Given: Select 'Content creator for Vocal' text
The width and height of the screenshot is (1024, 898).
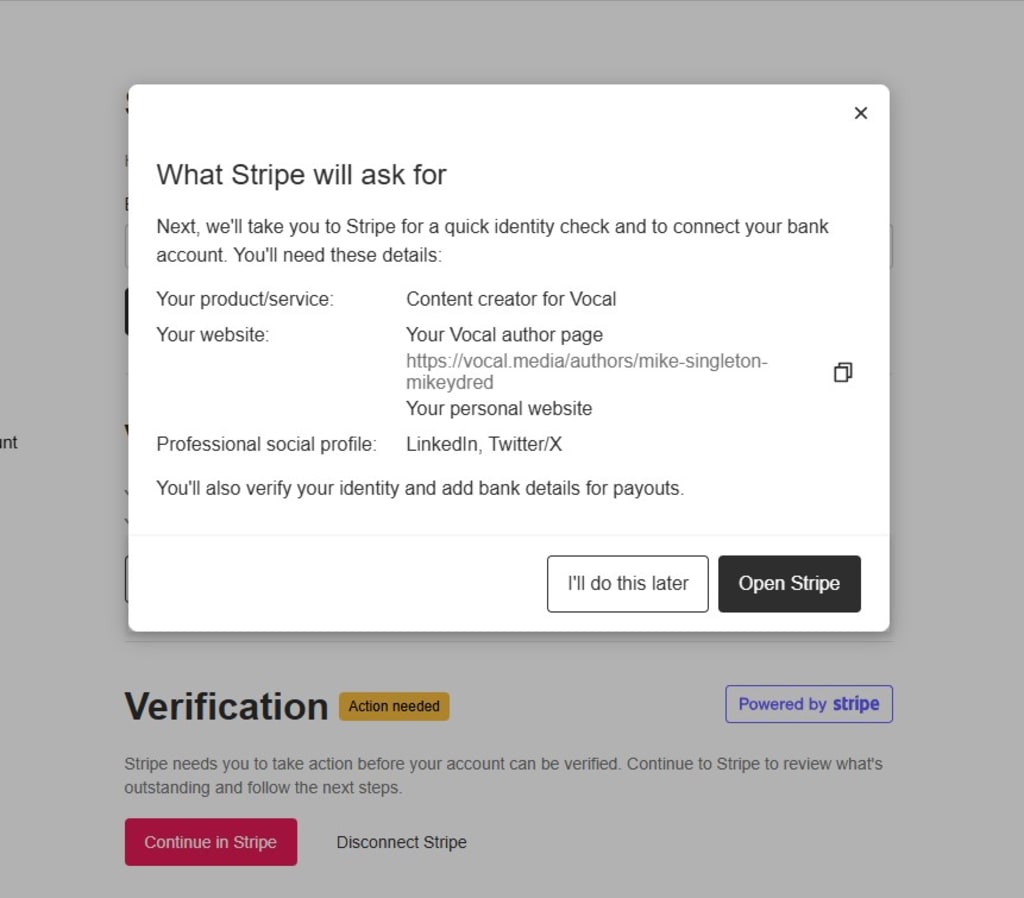Looking at the screenshot, I should click(x=511, y=299).
